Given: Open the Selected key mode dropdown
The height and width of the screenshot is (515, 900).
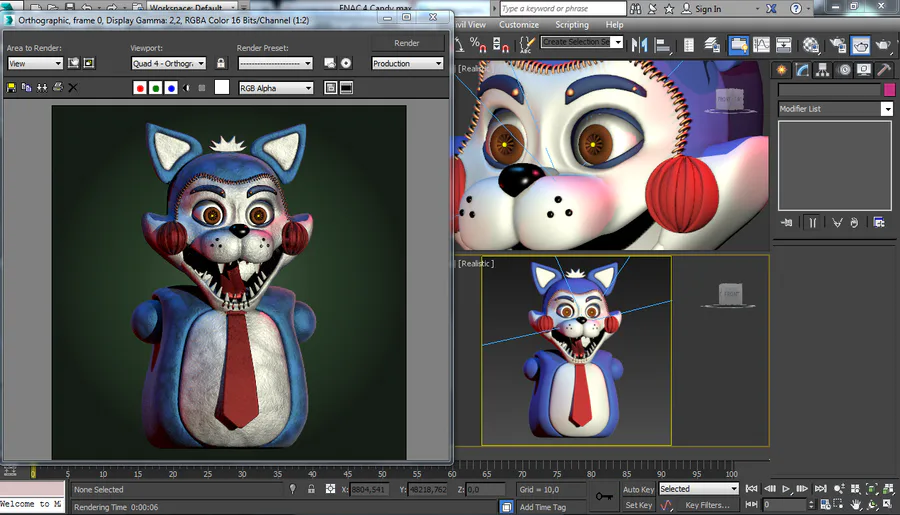Looking at the screenshot, I should pyautogui.click(x=699, y=489).
